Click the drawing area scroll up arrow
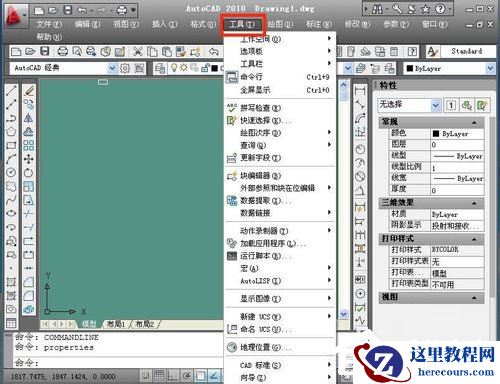The height and width of the screenshot is (384, 500). tap(344, 85)
